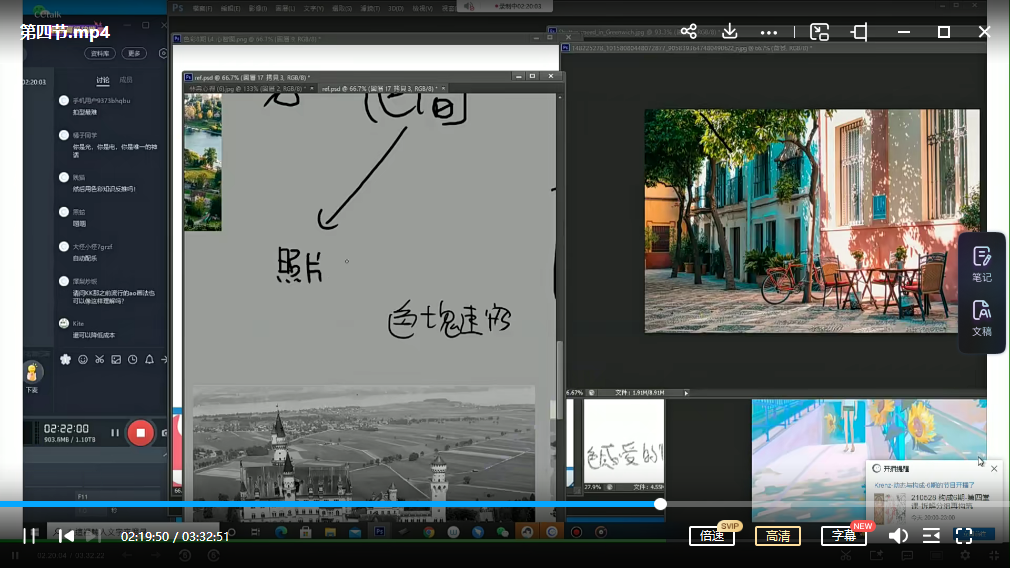The width and height of the screenshot is (1010, 568).
Task: Click the share icon in the player toolbar
Action: (x=689, y=32)
